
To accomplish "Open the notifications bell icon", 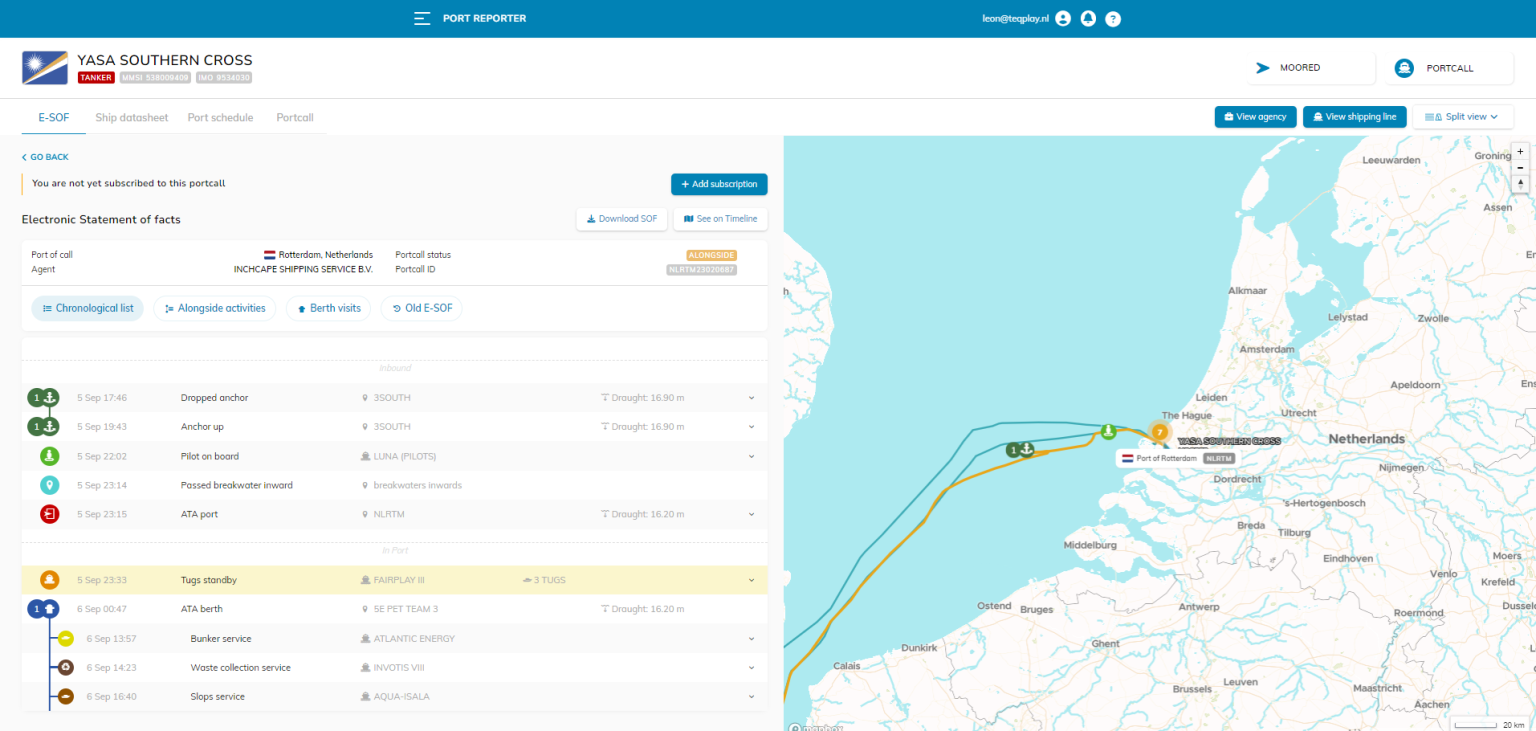I will point(1088,18).
